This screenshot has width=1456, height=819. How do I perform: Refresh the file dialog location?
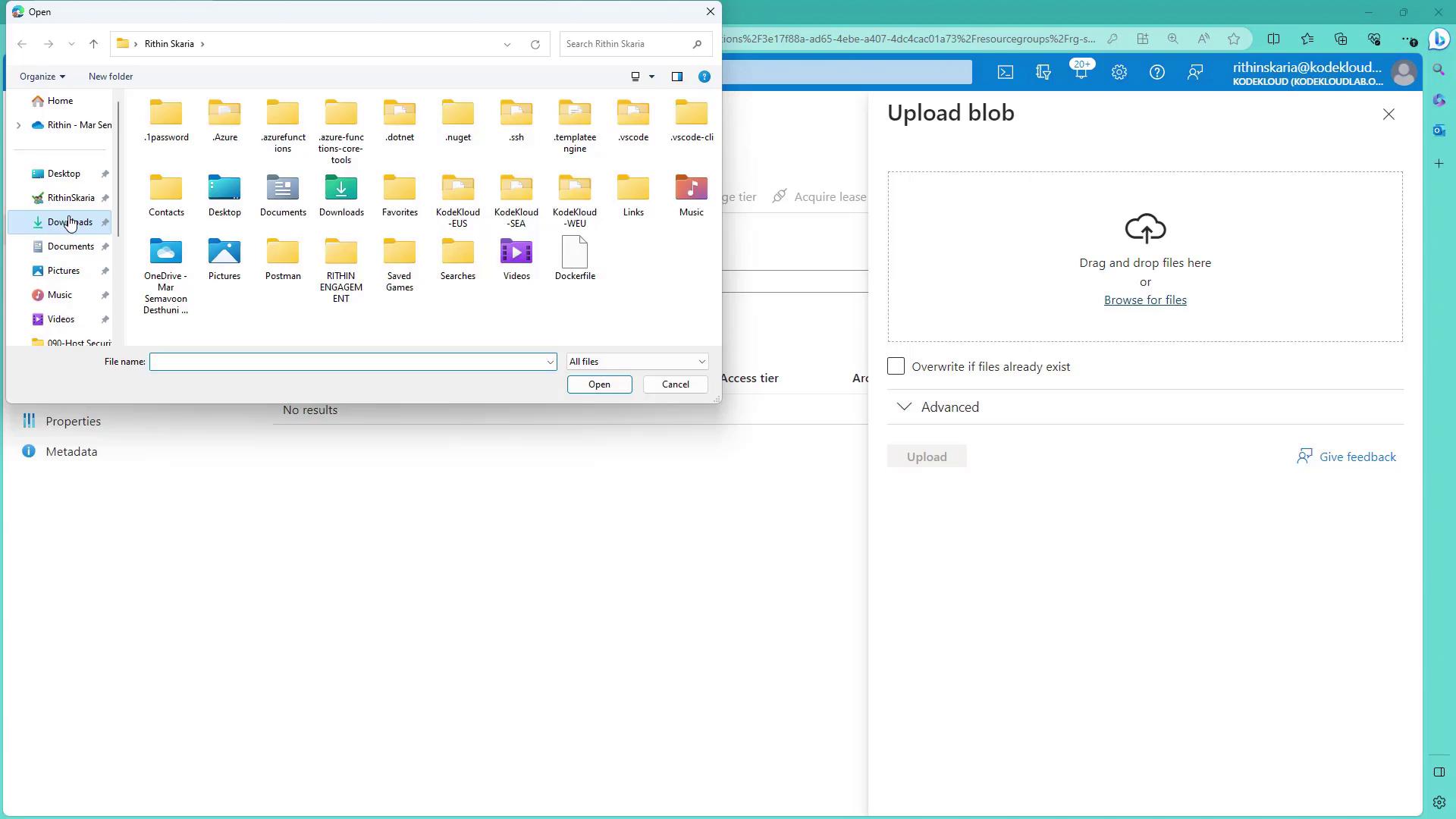[x=535, y=44]
